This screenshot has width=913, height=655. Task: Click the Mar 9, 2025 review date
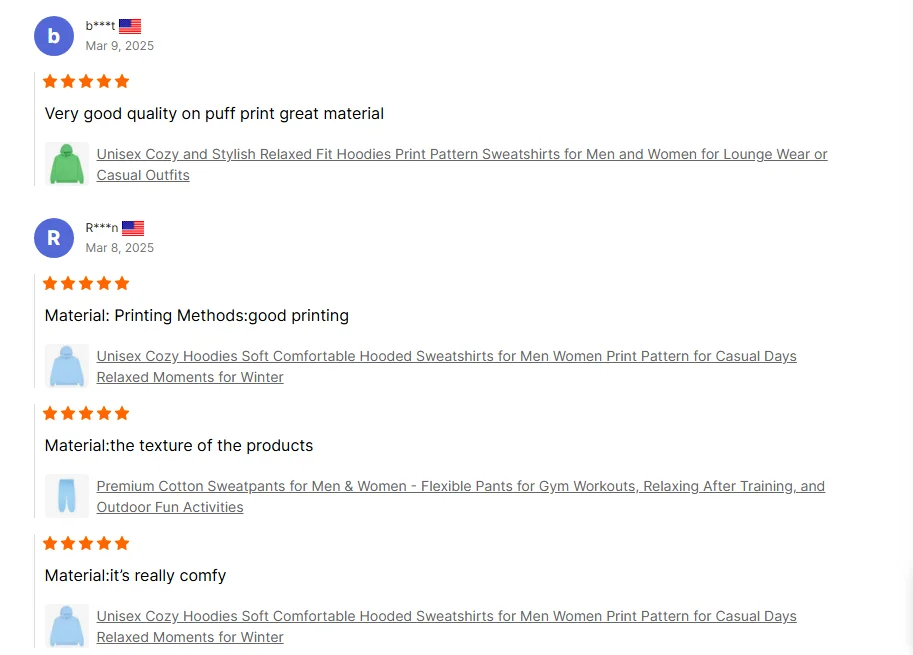119,46
